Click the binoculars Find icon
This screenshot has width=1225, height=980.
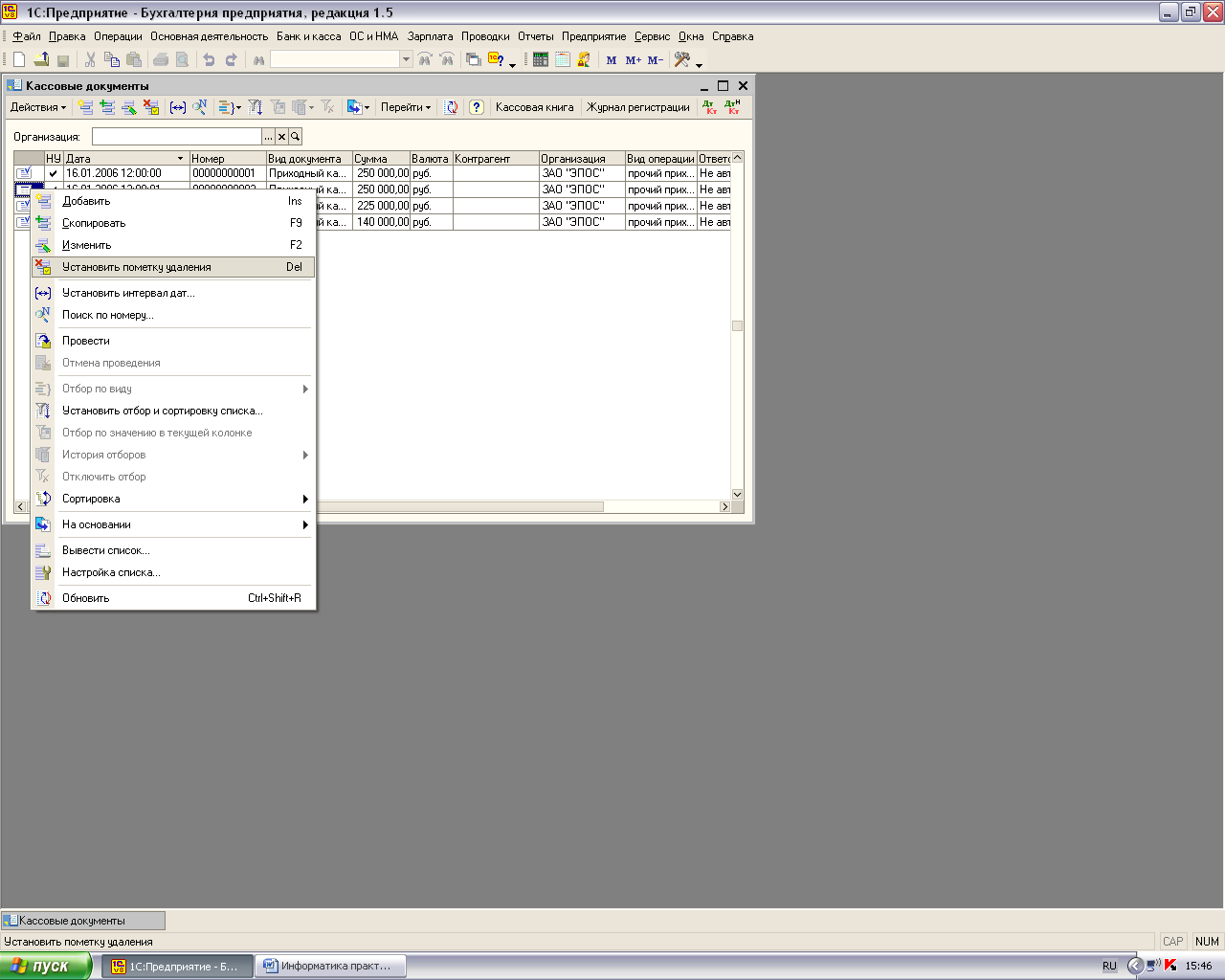(x=258, y=59)
